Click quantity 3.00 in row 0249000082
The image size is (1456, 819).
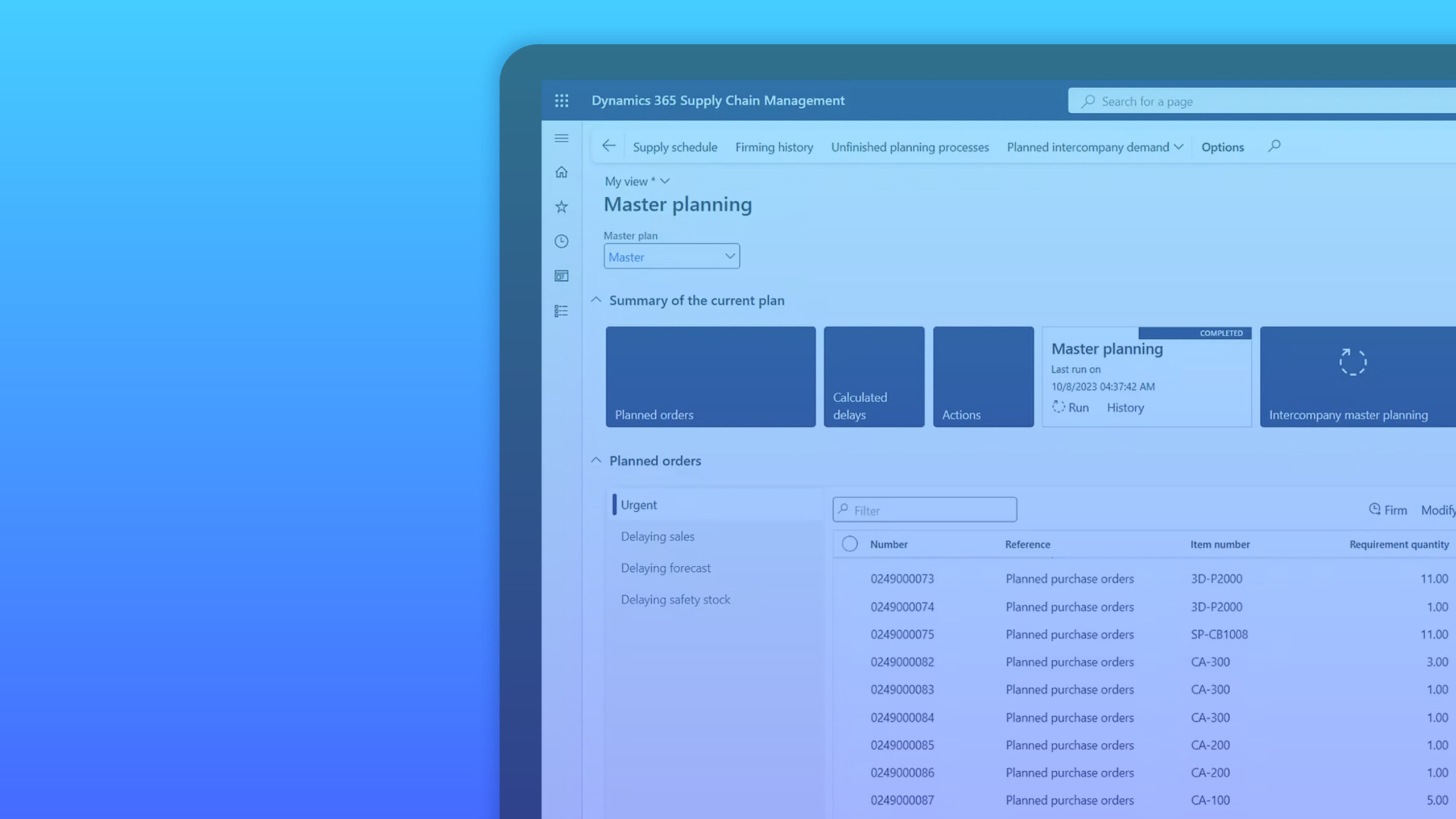pos(1437,662)
